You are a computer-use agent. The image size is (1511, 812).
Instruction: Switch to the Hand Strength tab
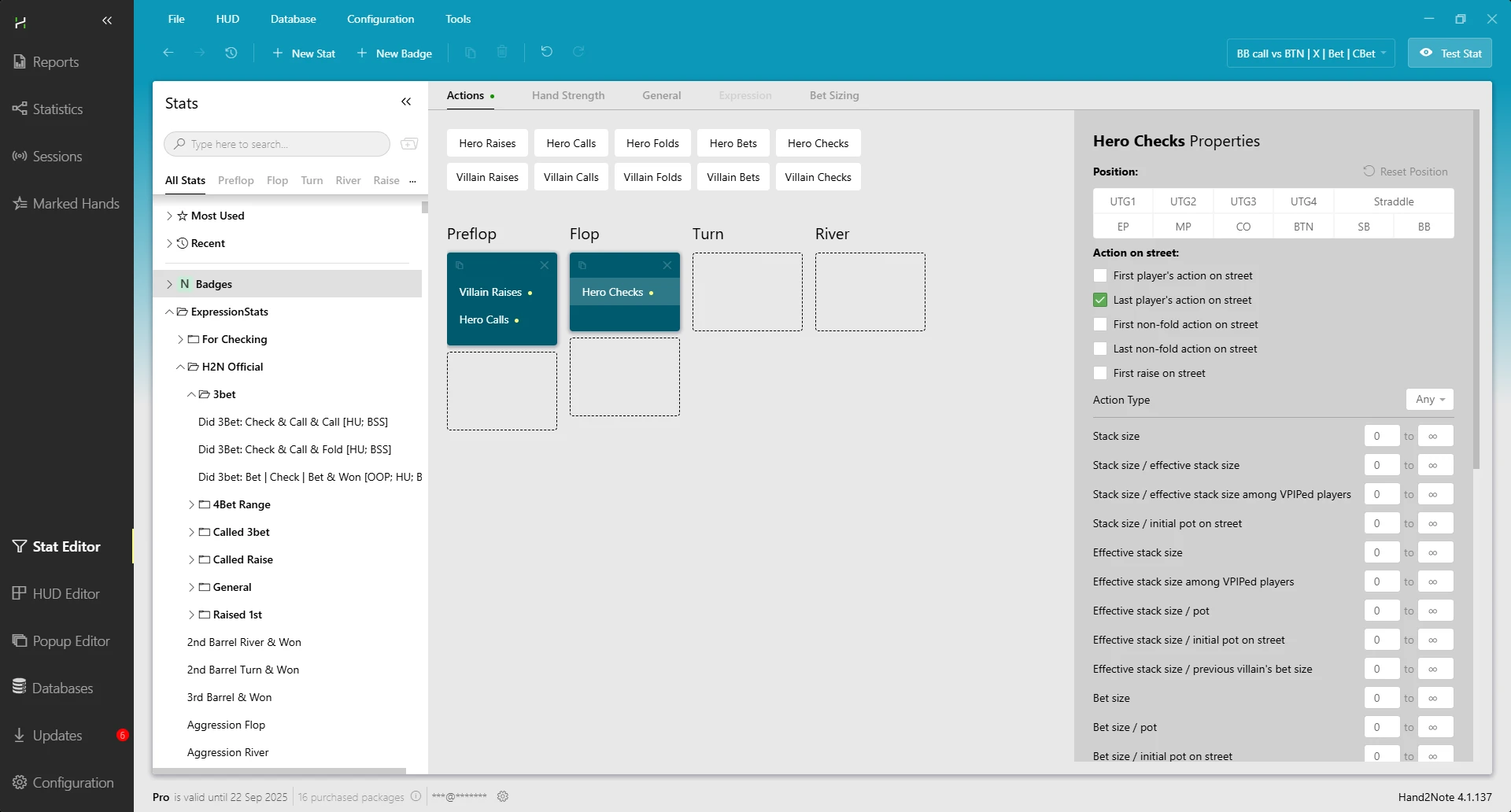click(x=567, y=95)
